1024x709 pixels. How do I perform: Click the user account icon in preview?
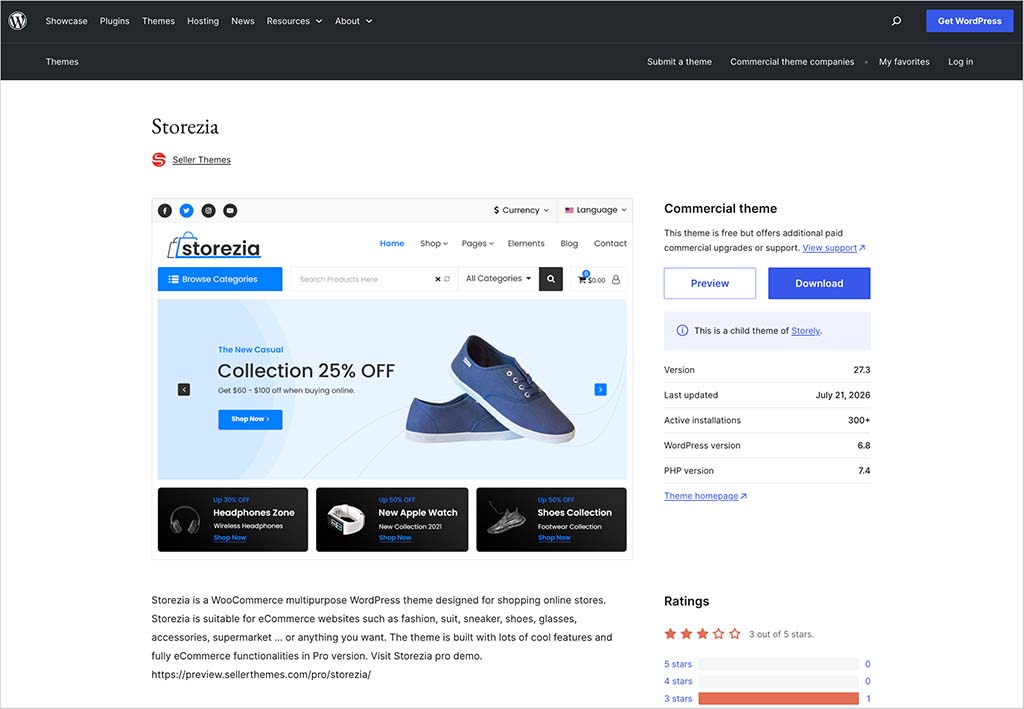615,279
